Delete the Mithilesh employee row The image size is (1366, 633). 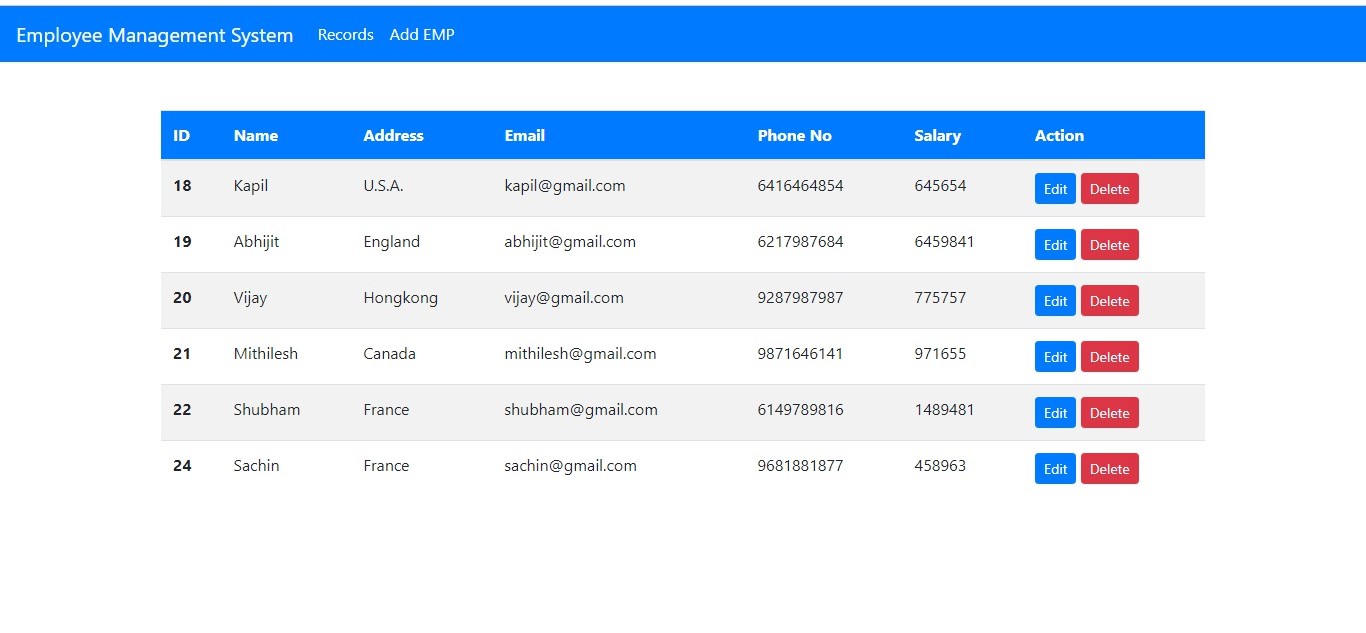point(1109,357)
